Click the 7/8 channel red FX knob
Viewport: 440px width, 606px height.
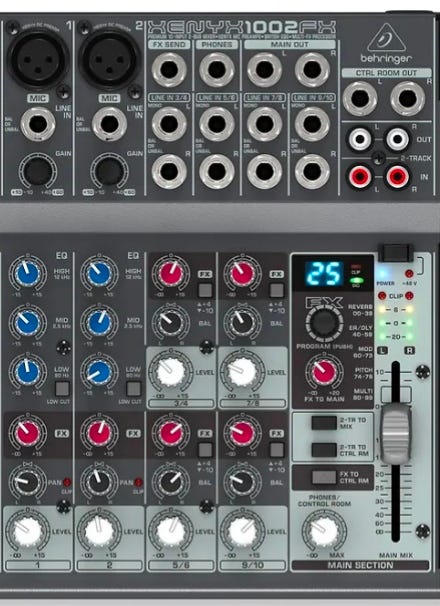pos(242,274)
